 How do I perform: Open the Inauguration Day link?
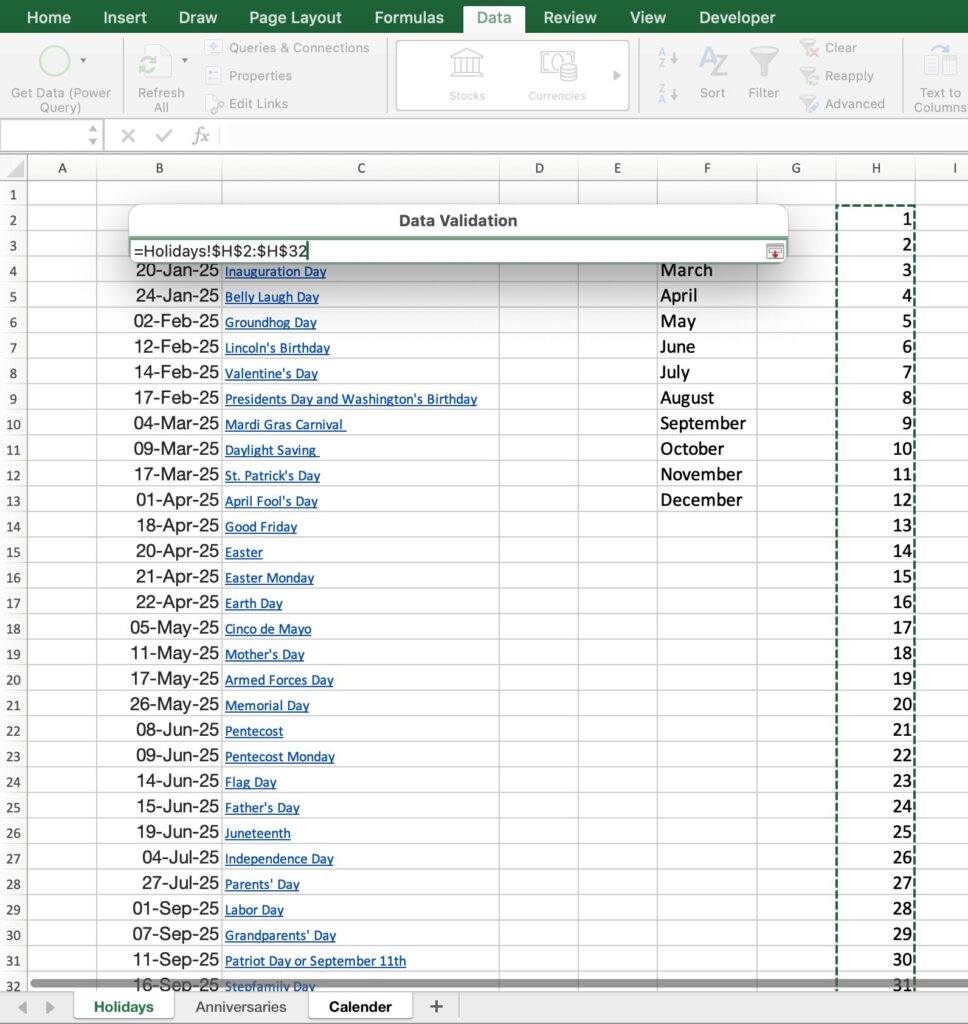click(x=275, y=271)
